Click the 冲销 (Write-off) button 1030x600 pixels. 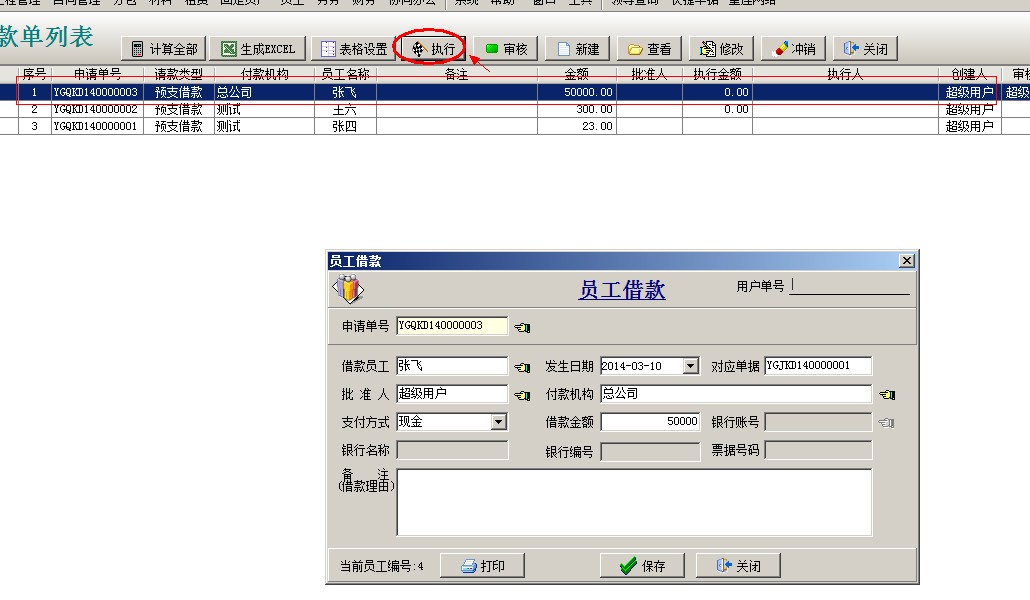(x=794, y=49)
